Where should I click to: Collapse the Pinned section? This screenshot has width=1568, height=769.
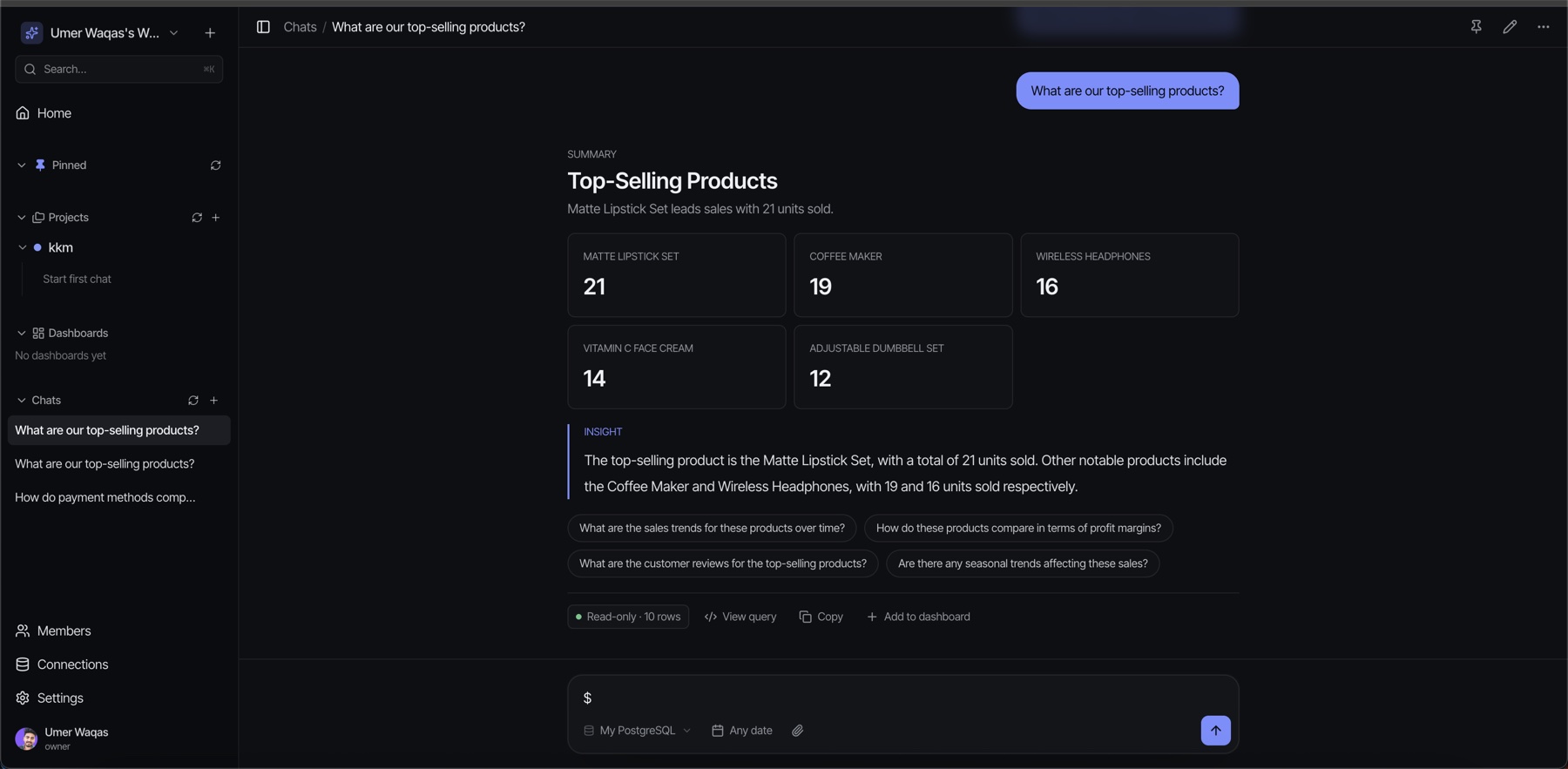[x=22, y=165]
